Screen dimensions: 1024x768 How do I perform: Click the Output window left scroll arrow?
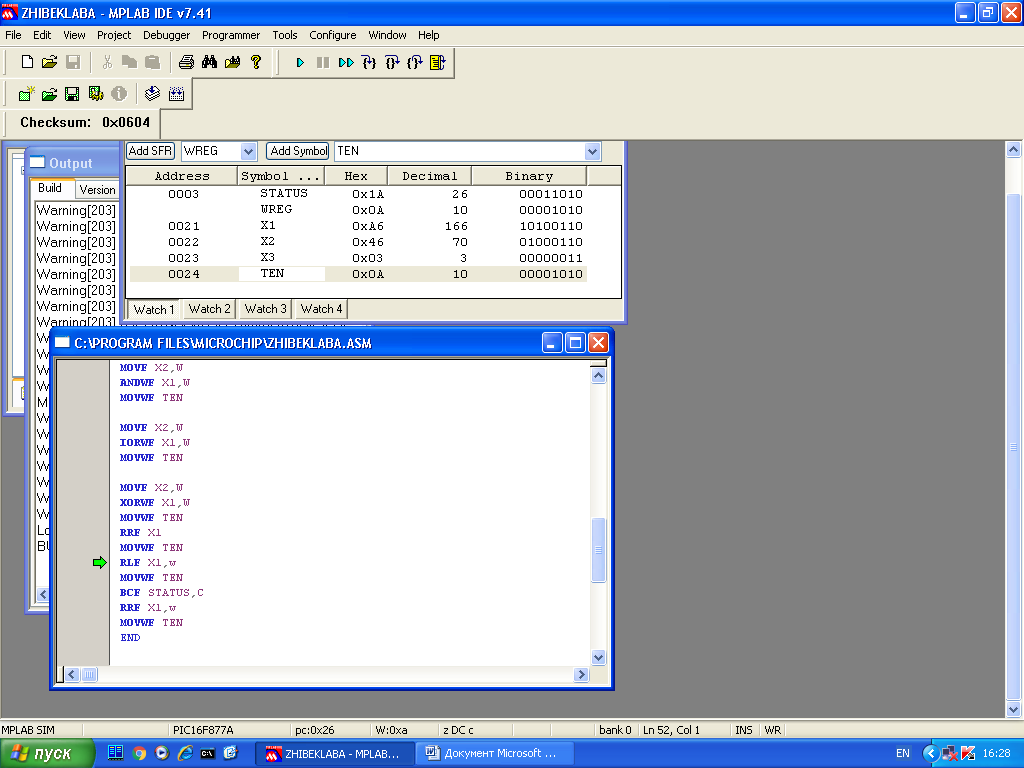point(42,594)
